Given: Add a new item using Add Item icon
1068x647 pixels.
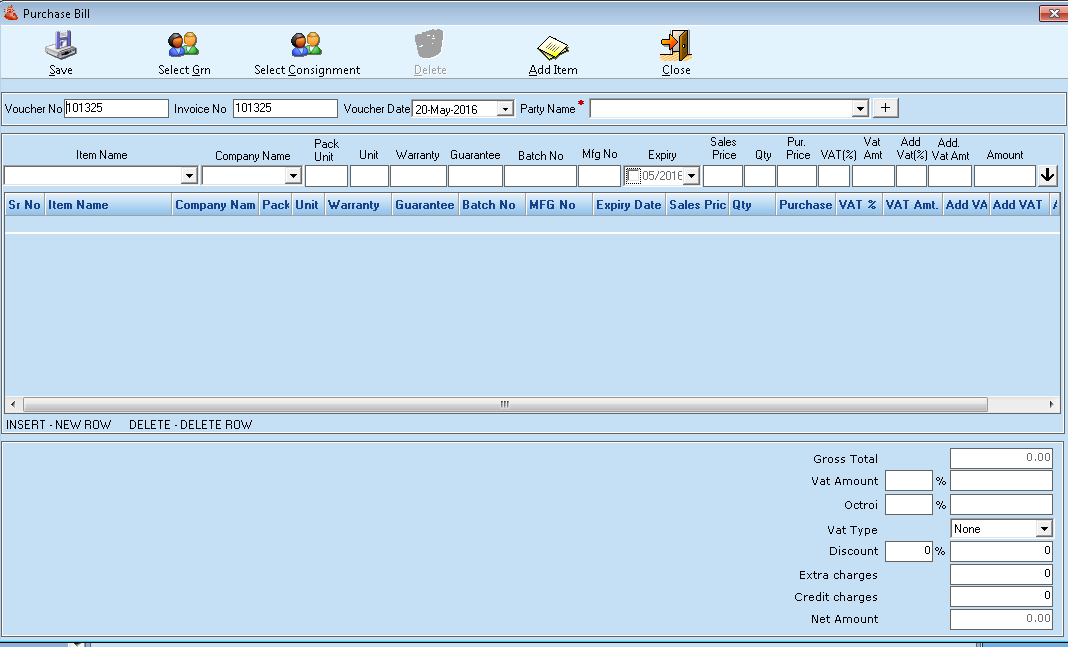Looking at the screenshot, I should point(553,50).
